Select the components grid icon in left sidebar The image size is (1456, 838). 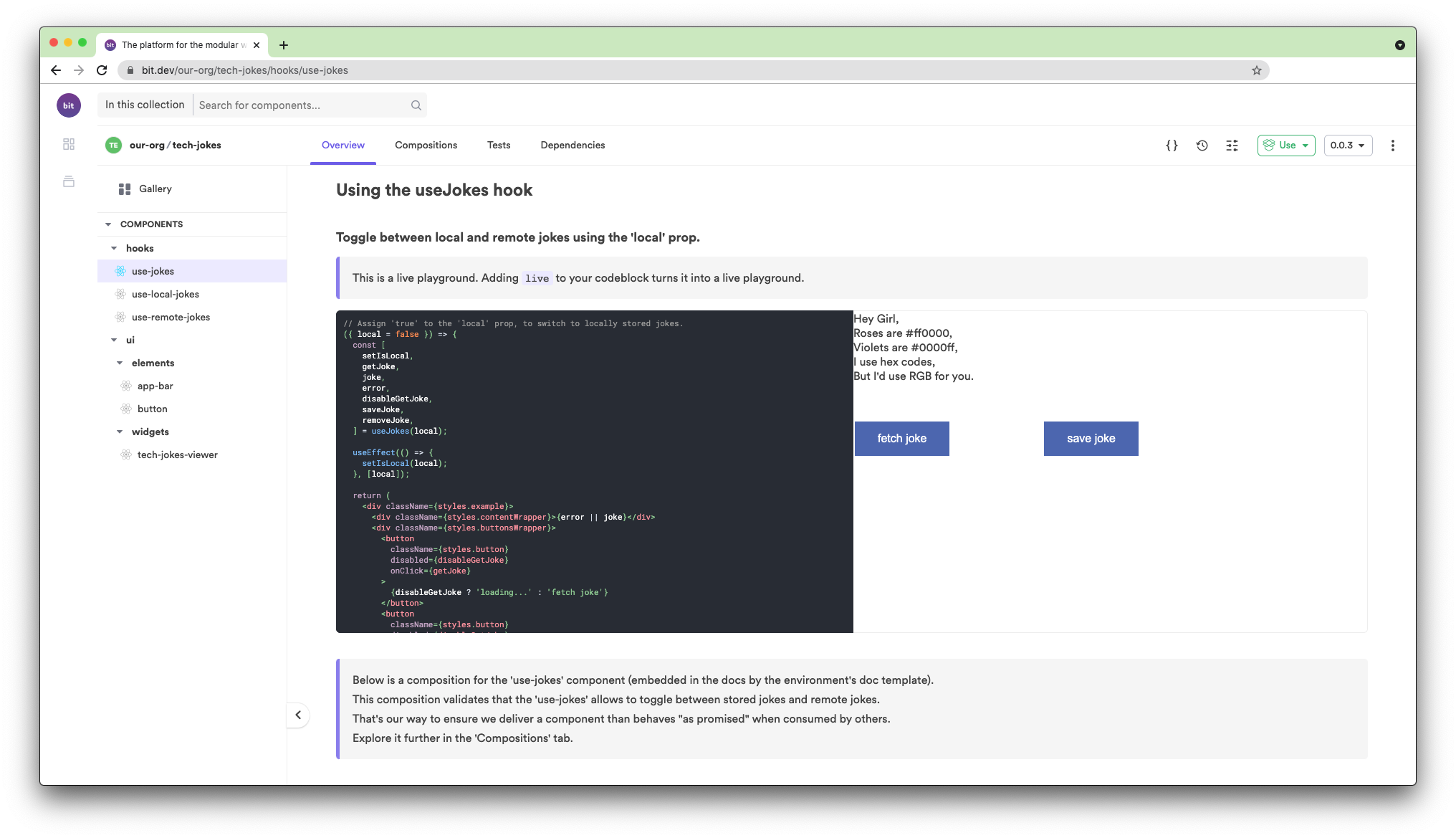pyautogui.click(x=68, y=144)
